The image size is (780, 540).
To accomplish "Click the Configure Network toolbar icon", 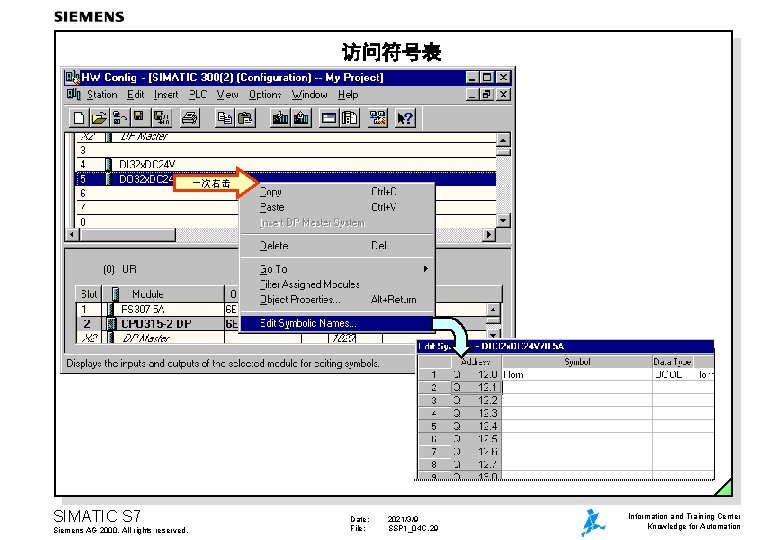I will [377, 118].
